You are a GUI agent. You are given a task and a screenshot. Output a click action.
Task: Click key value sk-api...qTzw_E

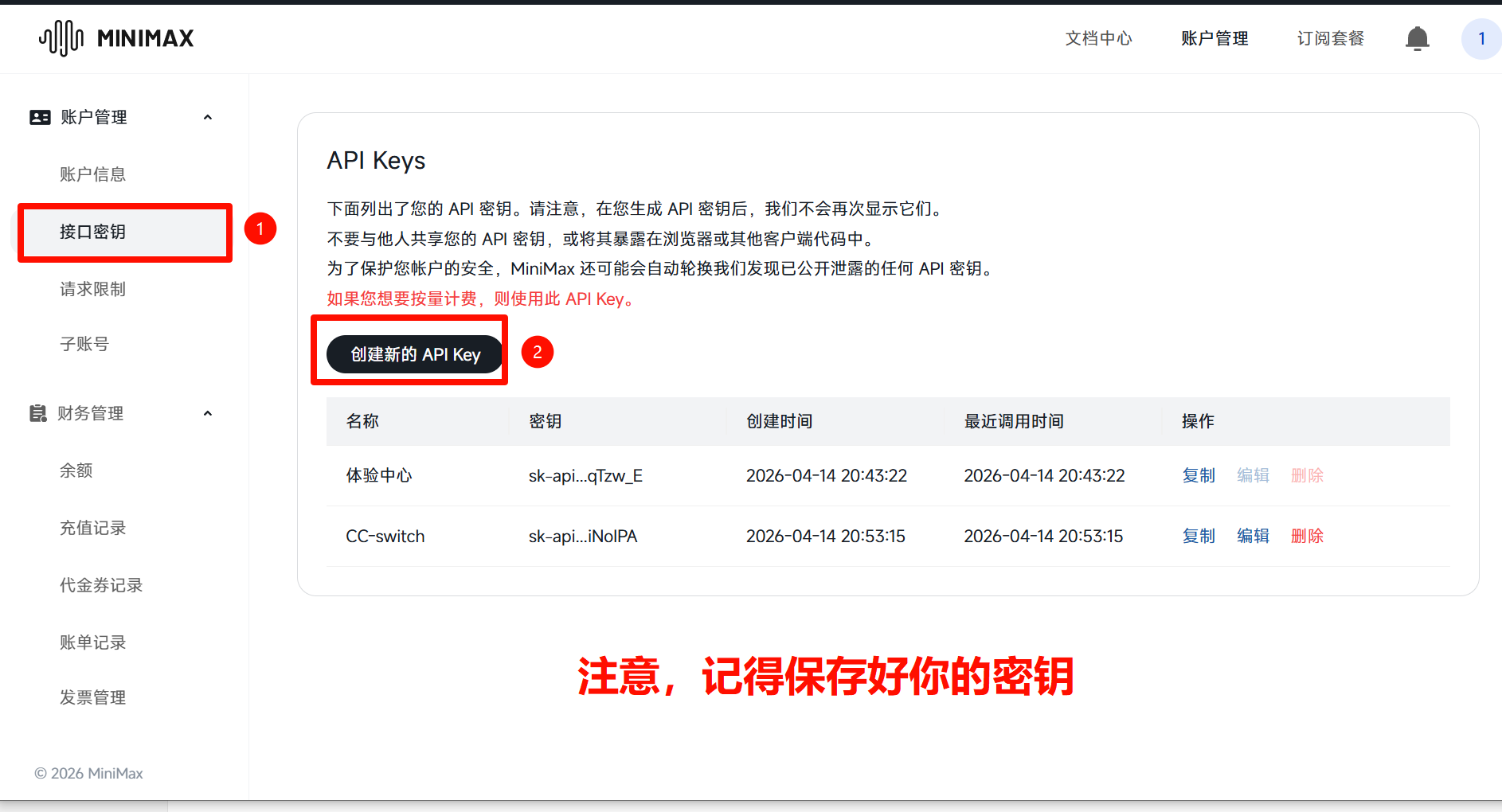tap(585, 475)
